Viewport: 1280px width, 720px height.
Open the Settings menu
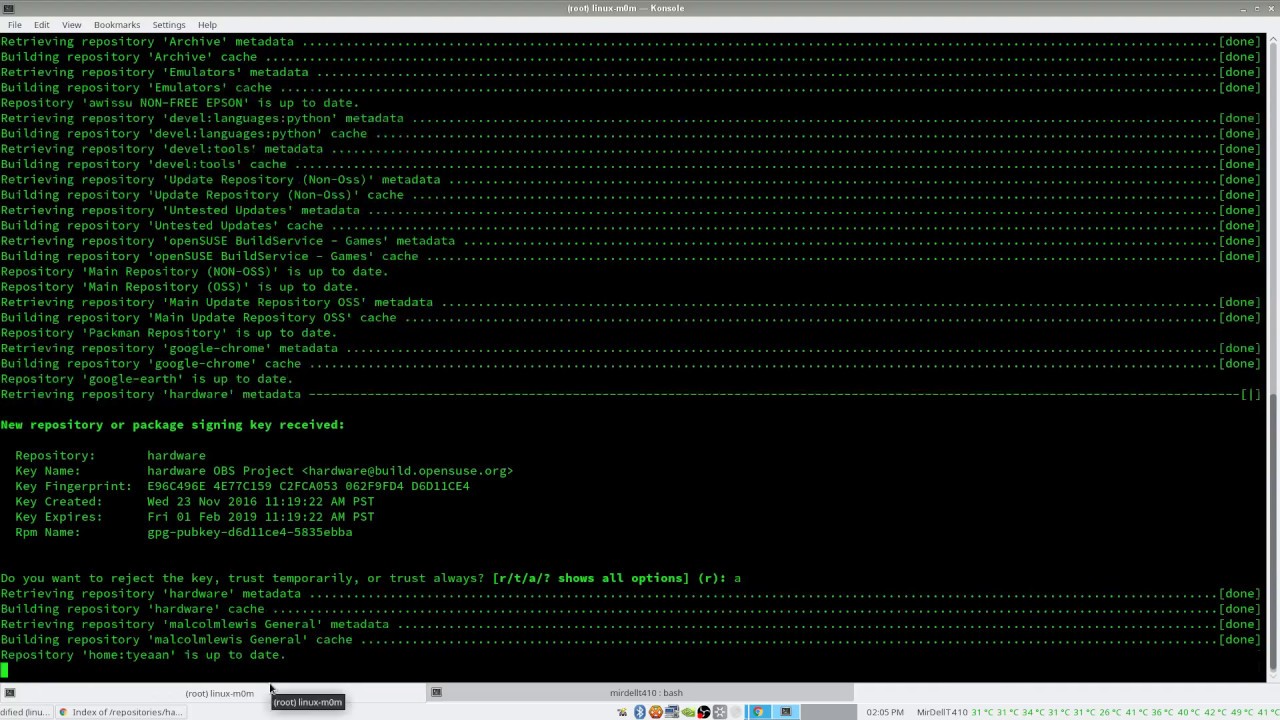pyautogui.click(x=169, y=24)
